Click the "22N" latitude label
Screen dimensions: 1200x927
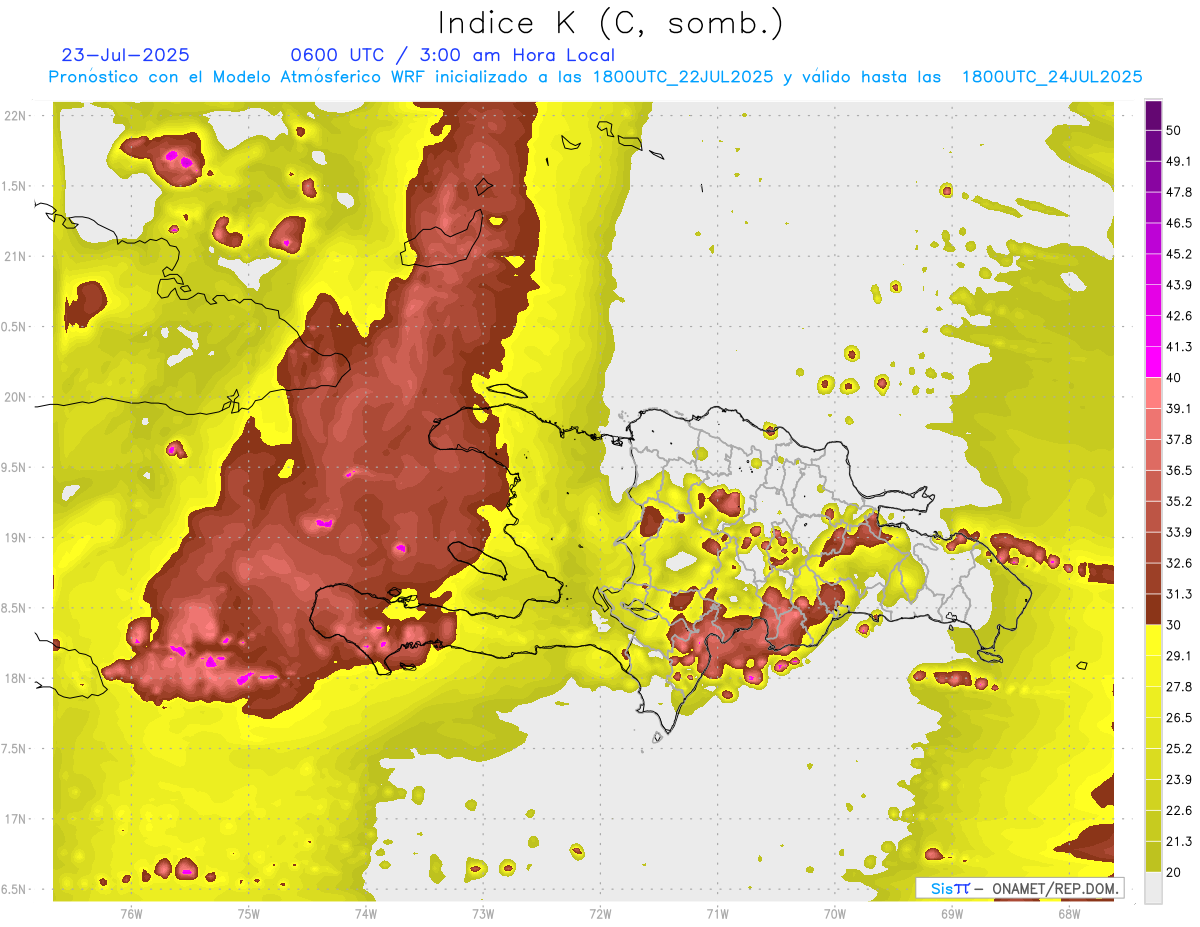(16, 115)
